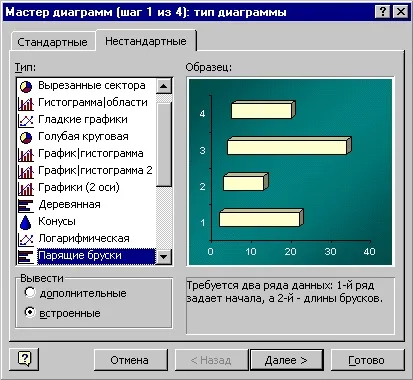This screenshot has height=380, width=413.
Task: Click the Далее > button
Action: tap(286, 360)
